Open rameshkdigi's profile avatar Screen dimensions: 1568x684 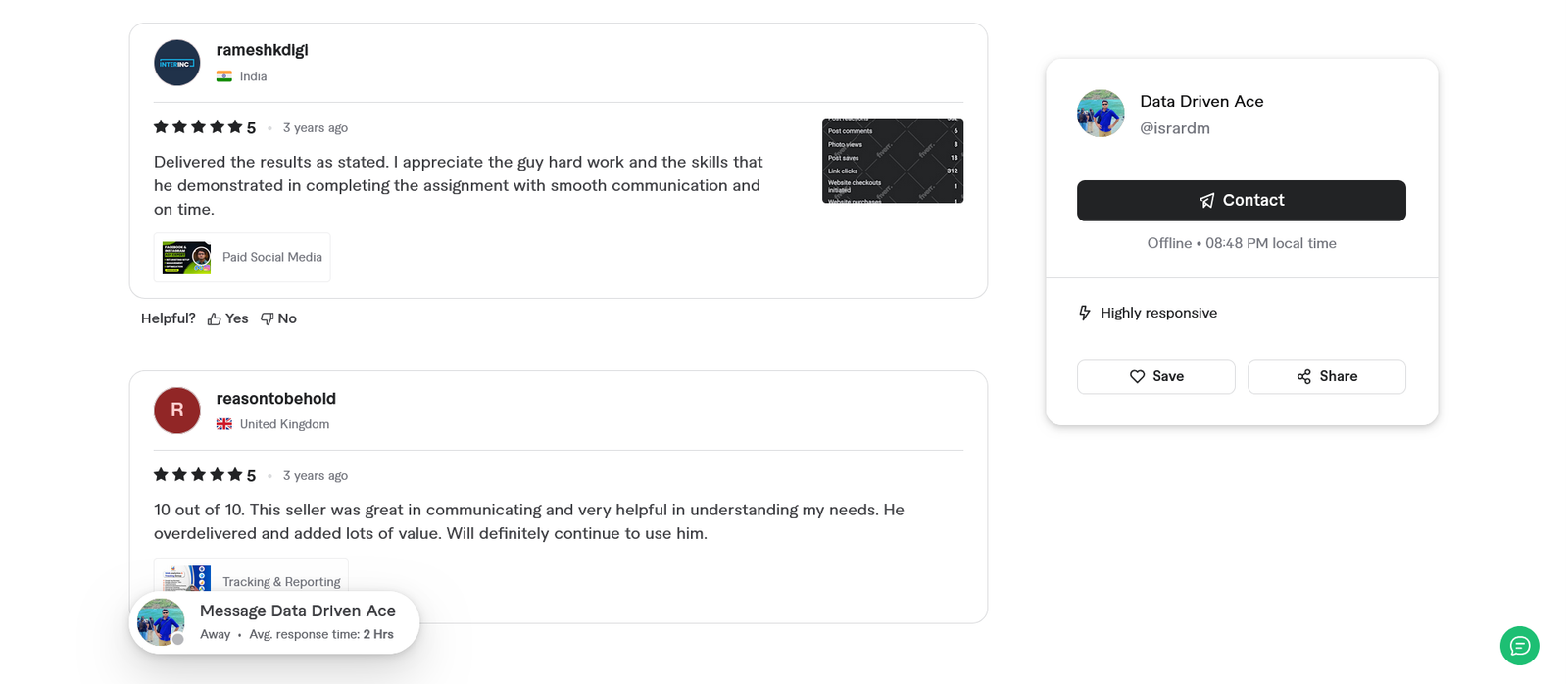[176, 62]
